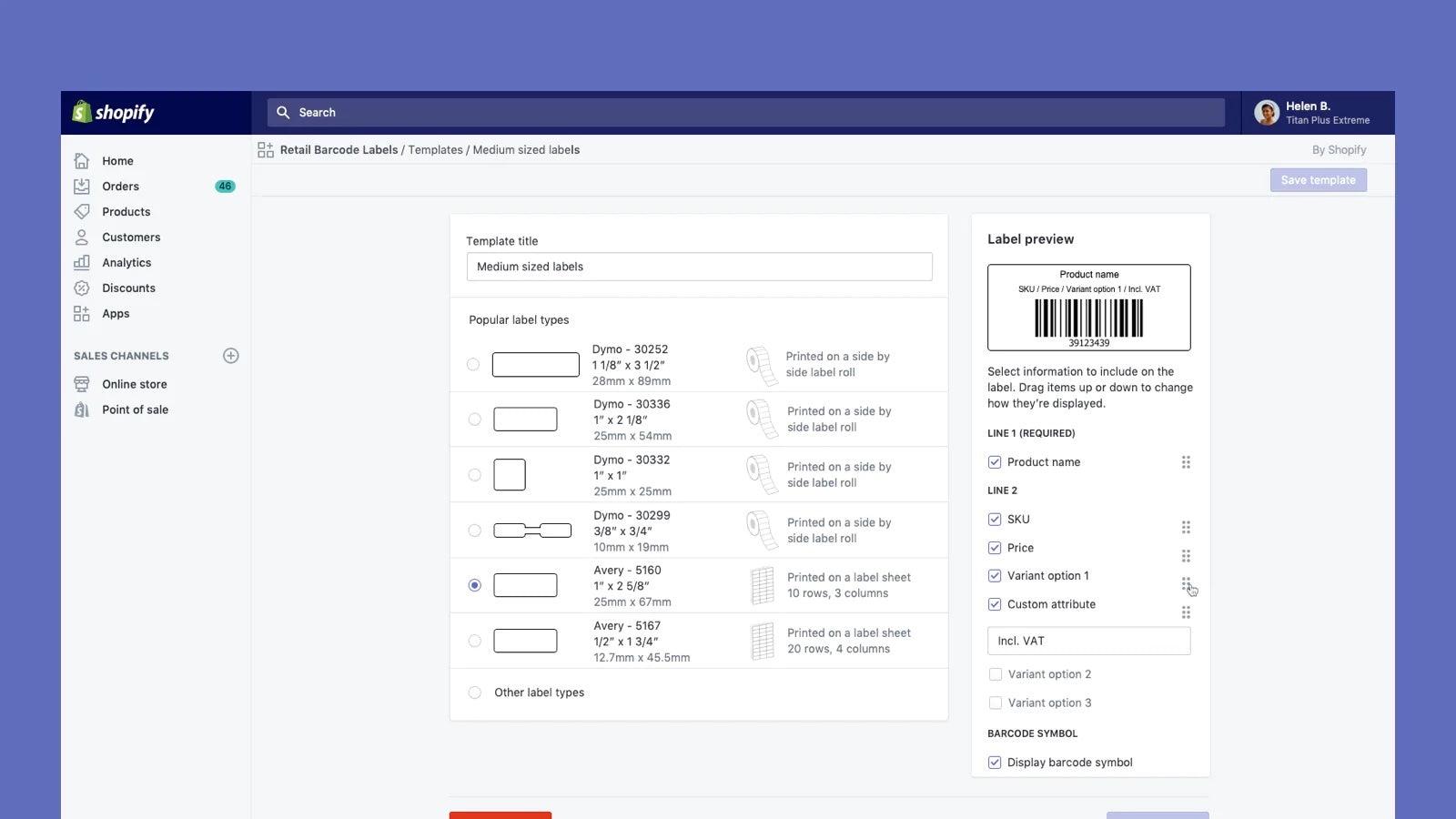Edit the Incl. VAT custom attribute field
Image resolution: width=1456 pixels, height=819 pixels.
click(1088, 640)
